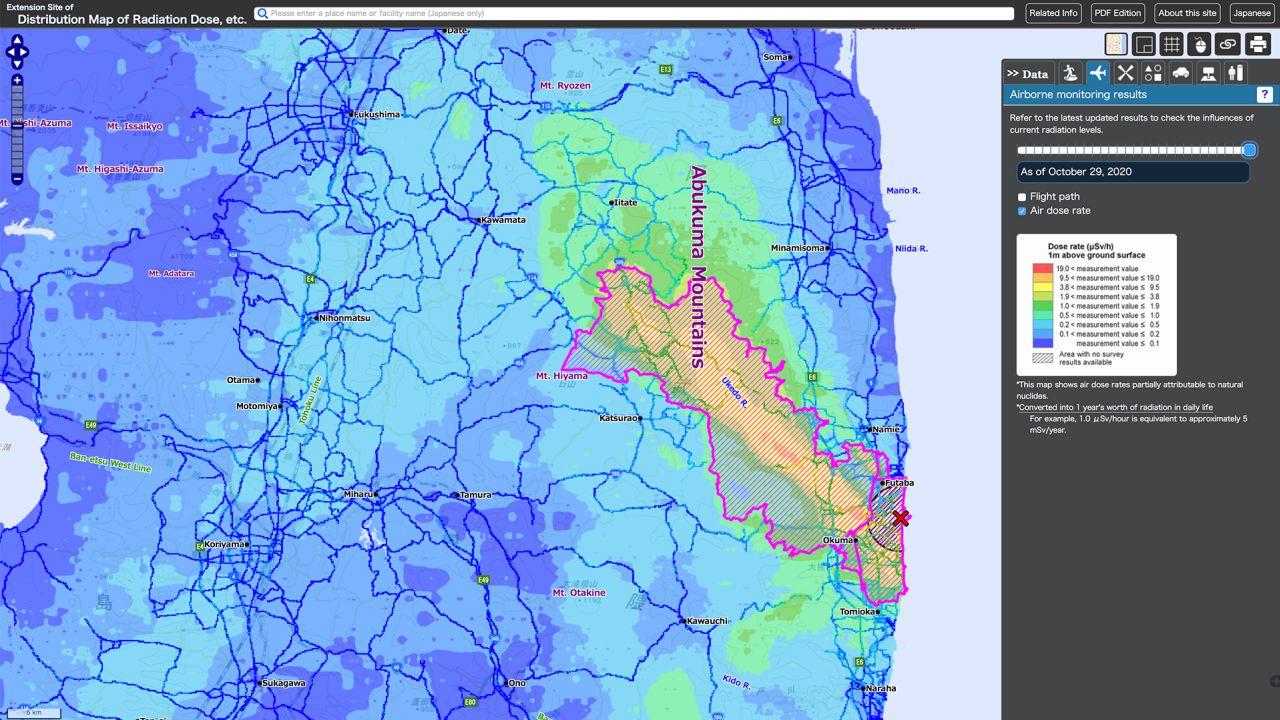Zoom out with the minus button
The width and height of the screenshot is (1280, 720).
point(17,179)
